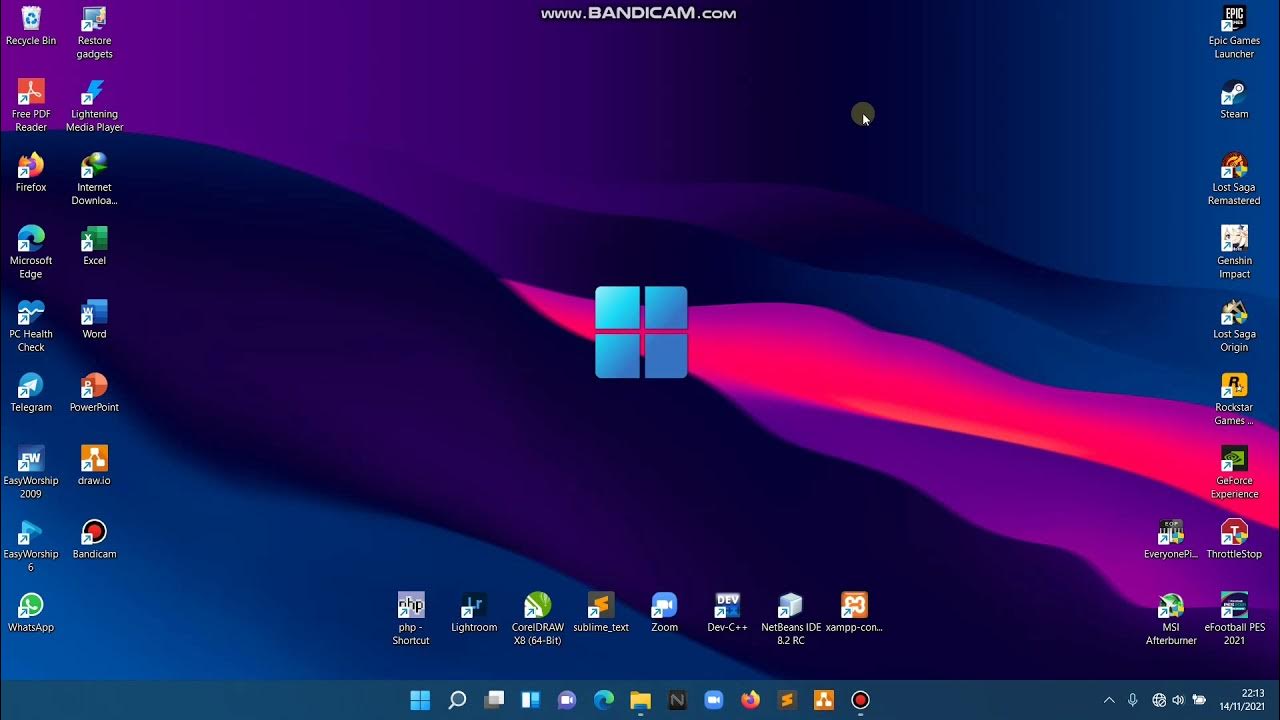Select the sublime_text desktop shortcut
The image size is (1280, 720).
coord(601,612)
